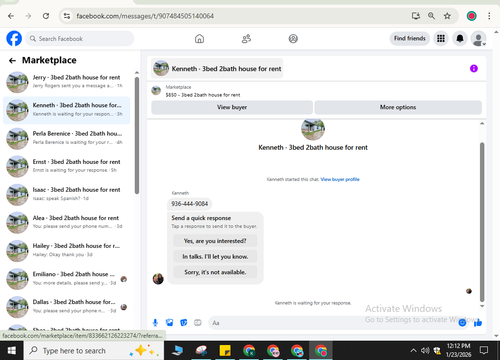
Task: Open the notifications bell
Action: (460, 39)
